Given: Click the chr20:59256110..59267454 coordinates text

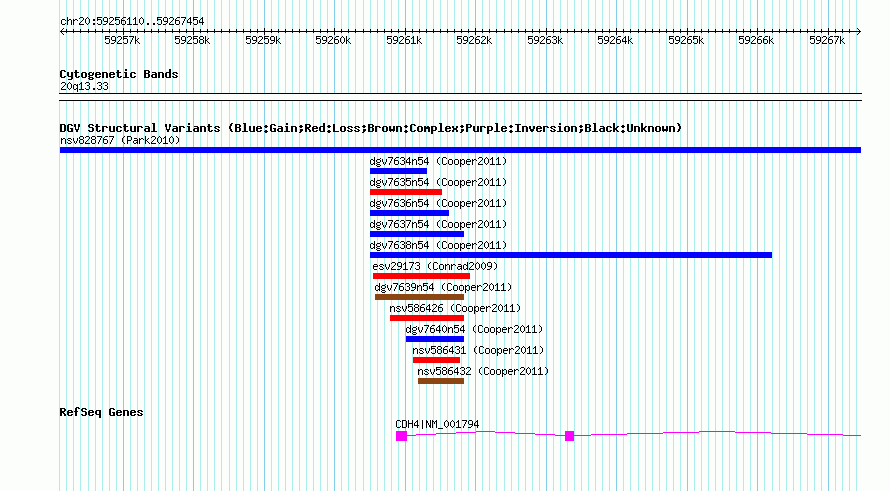Looking at the screenshot, I should point(132,21).
